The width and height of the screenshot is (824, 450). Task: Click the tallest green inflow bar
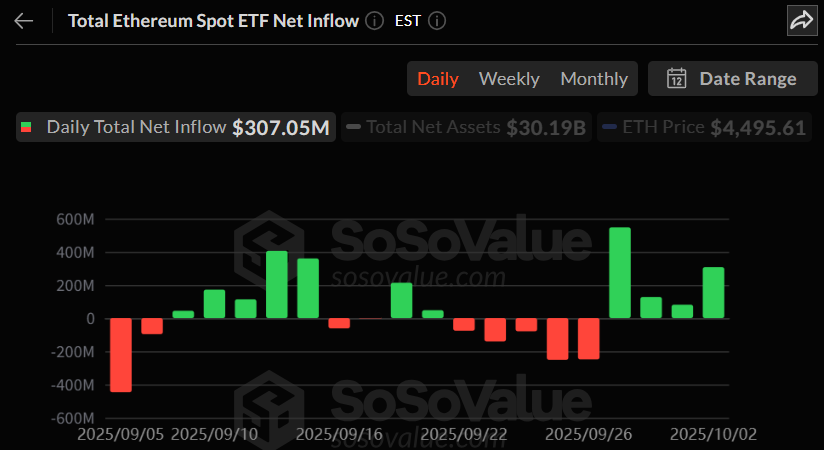tap(620, 273)
